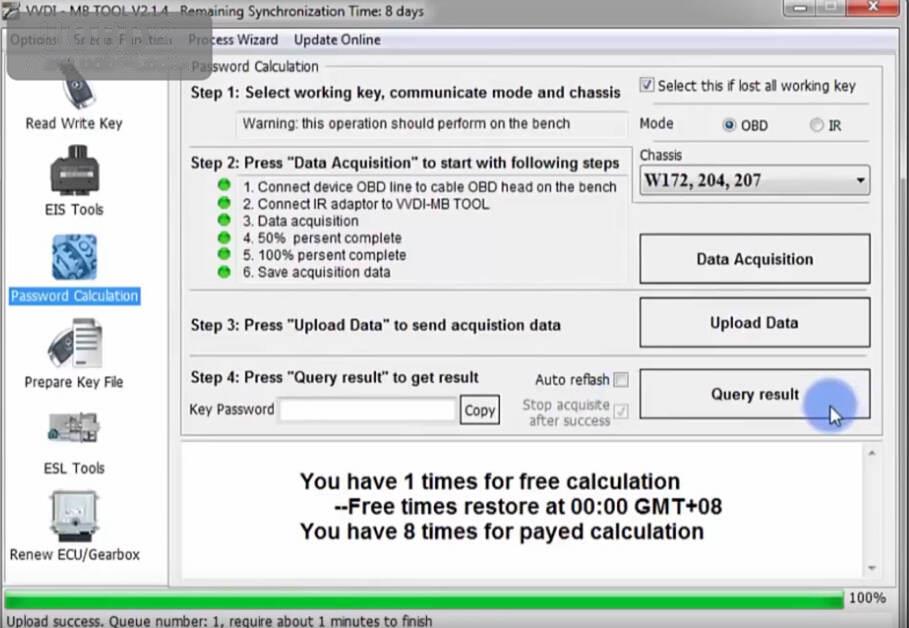Minimize the VVDI MB TOOL window
This screenshot has height=628, width=909.
[801, 8]
